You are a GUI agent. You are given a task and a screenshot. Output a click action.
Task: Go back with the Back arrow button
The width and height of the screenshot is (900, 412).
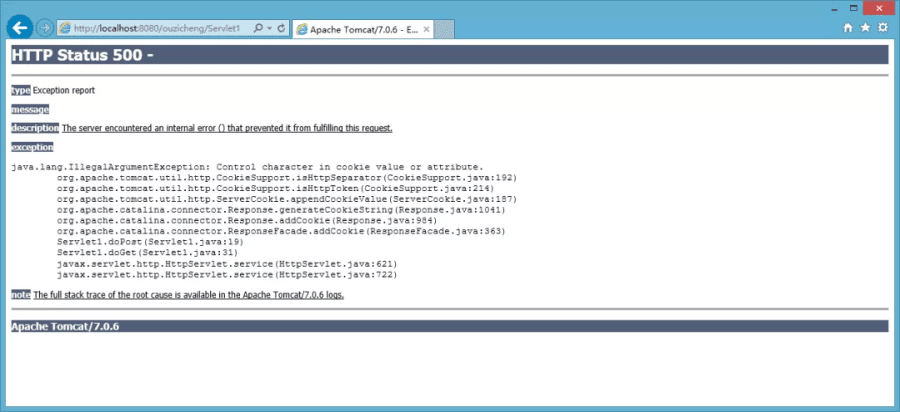[20, 28]
